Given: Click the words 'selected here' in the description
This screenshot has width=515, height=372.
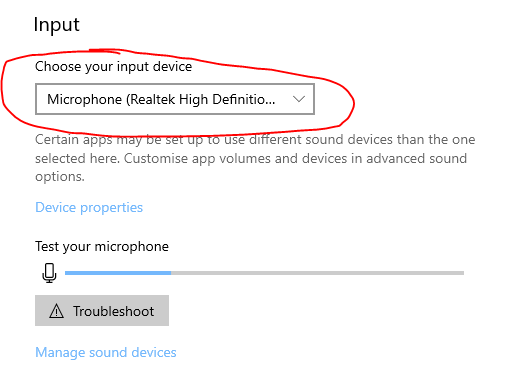Looking at the screenshot, I should pos(77,158).
